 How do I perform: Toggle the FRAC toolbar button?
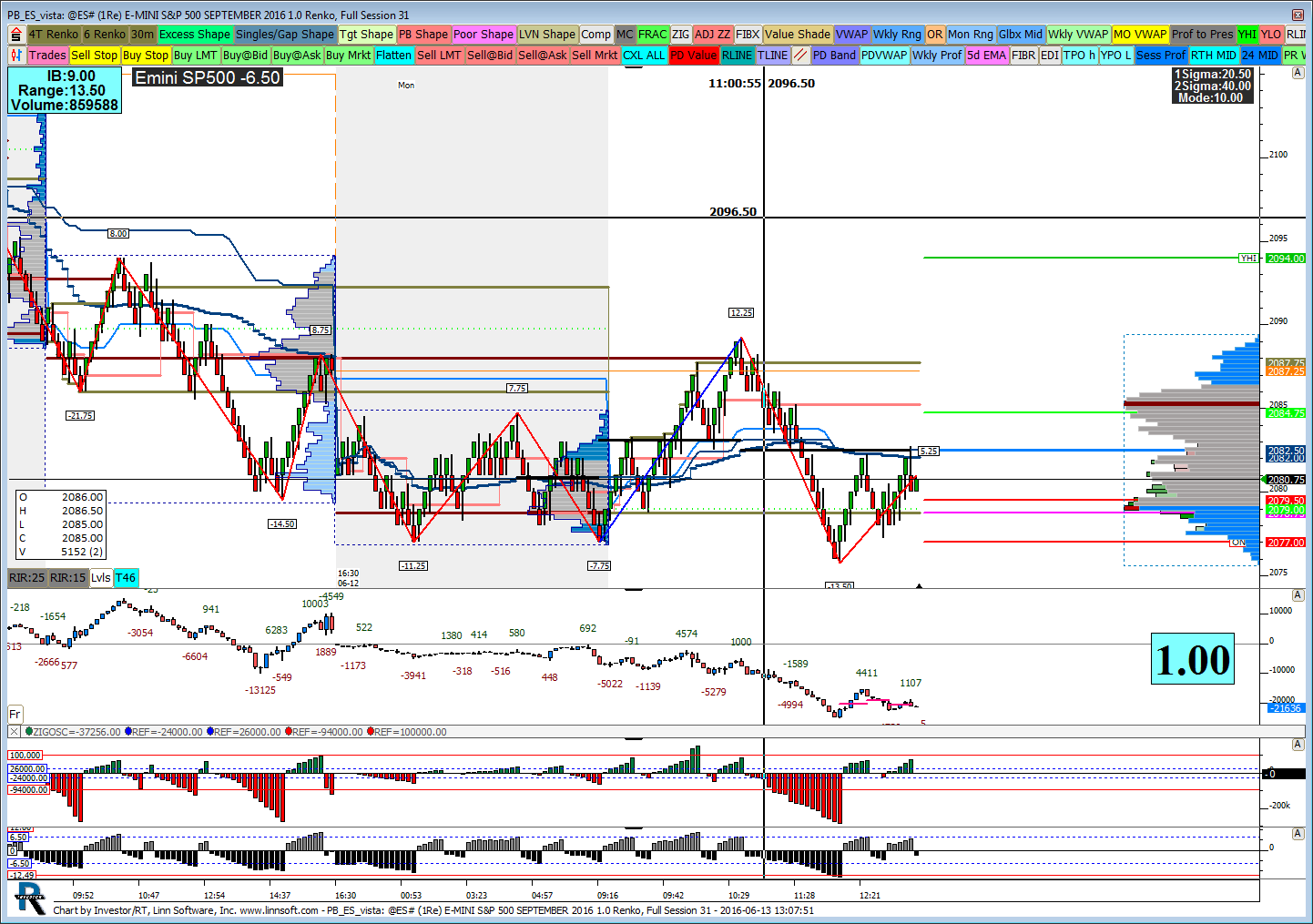coord(653,35)
